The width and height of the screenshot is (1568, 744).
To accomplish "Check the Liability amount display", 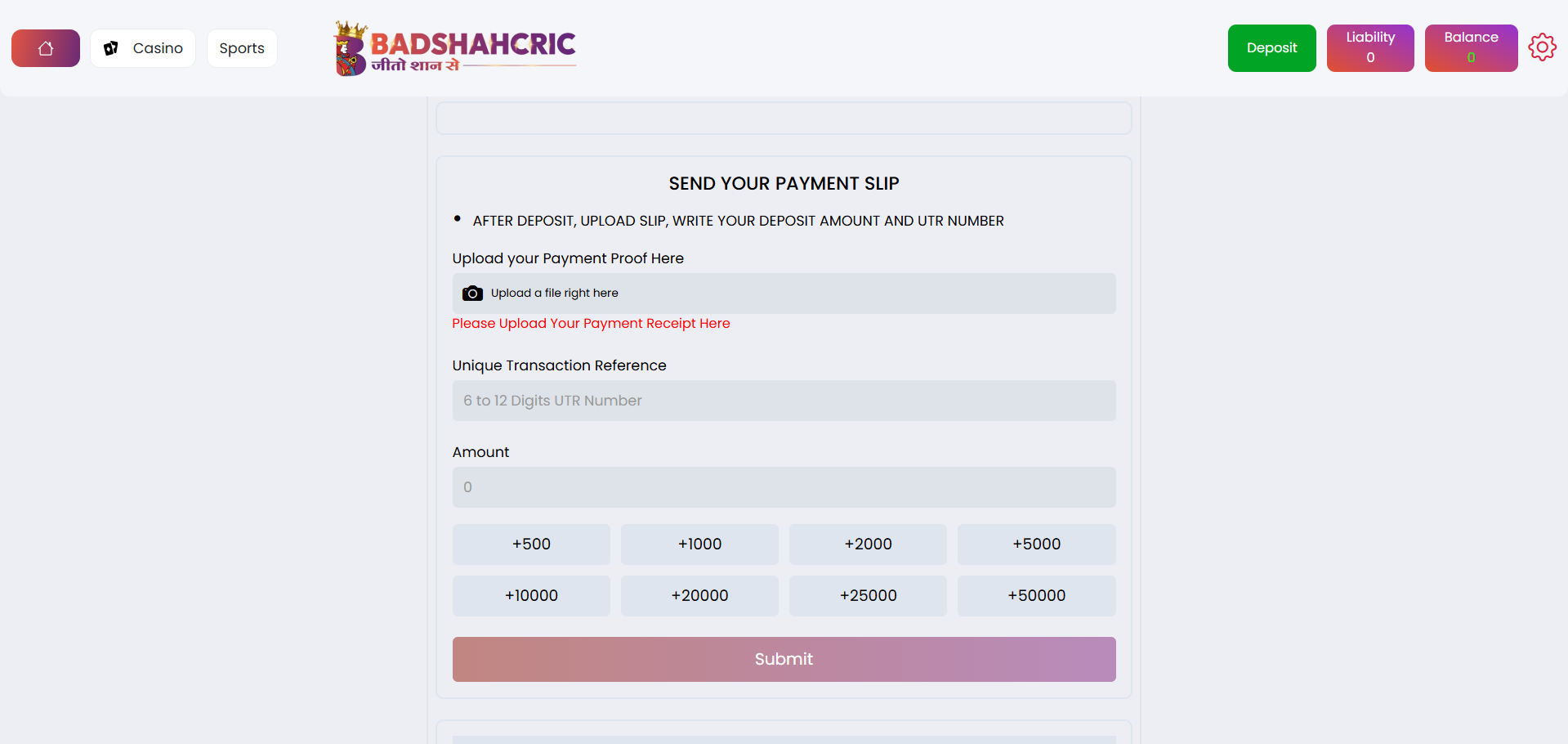I will click(x=1369, y=47).
